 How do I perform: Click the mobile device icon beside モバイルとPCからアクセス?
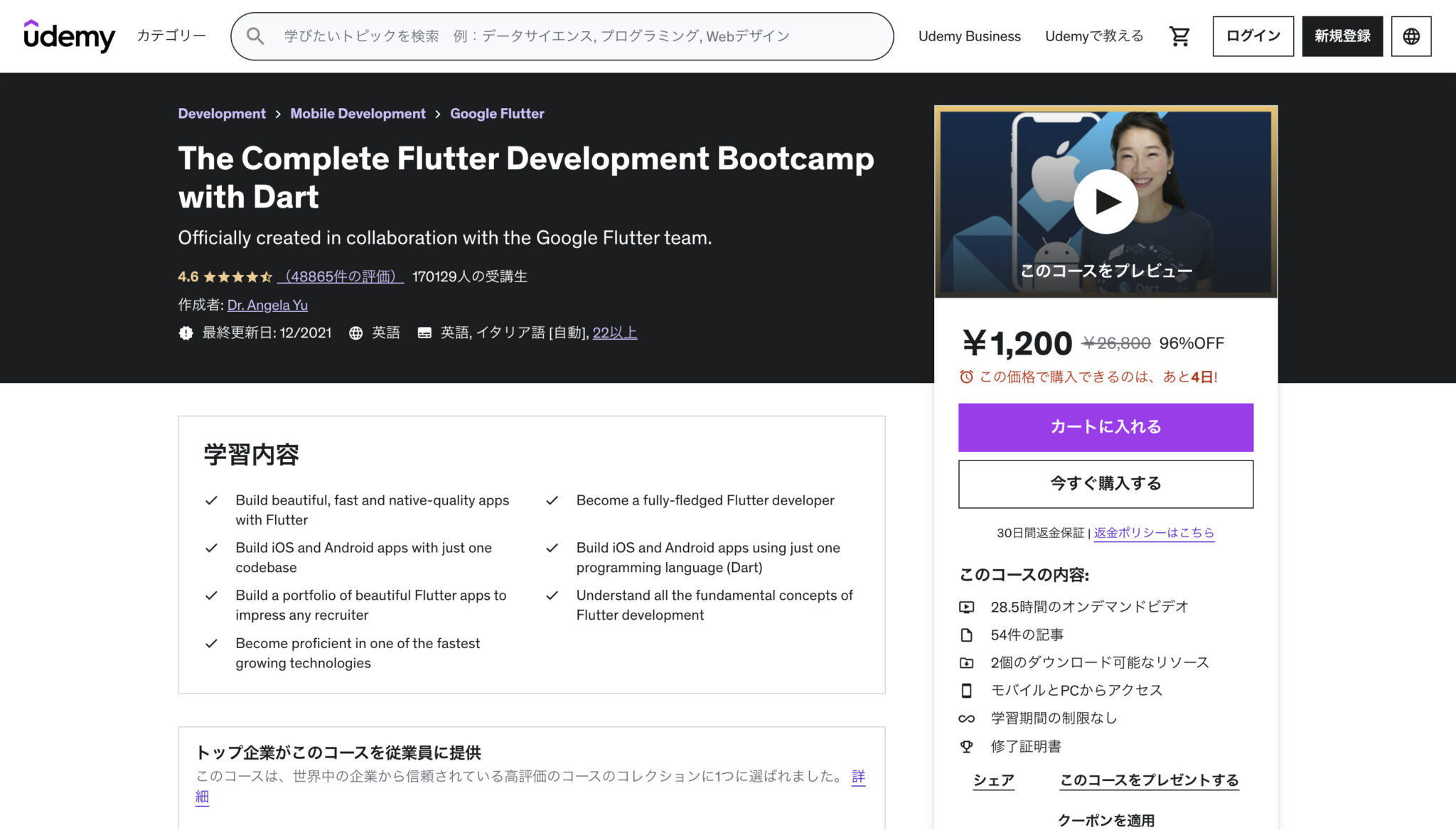pos(965,690)
